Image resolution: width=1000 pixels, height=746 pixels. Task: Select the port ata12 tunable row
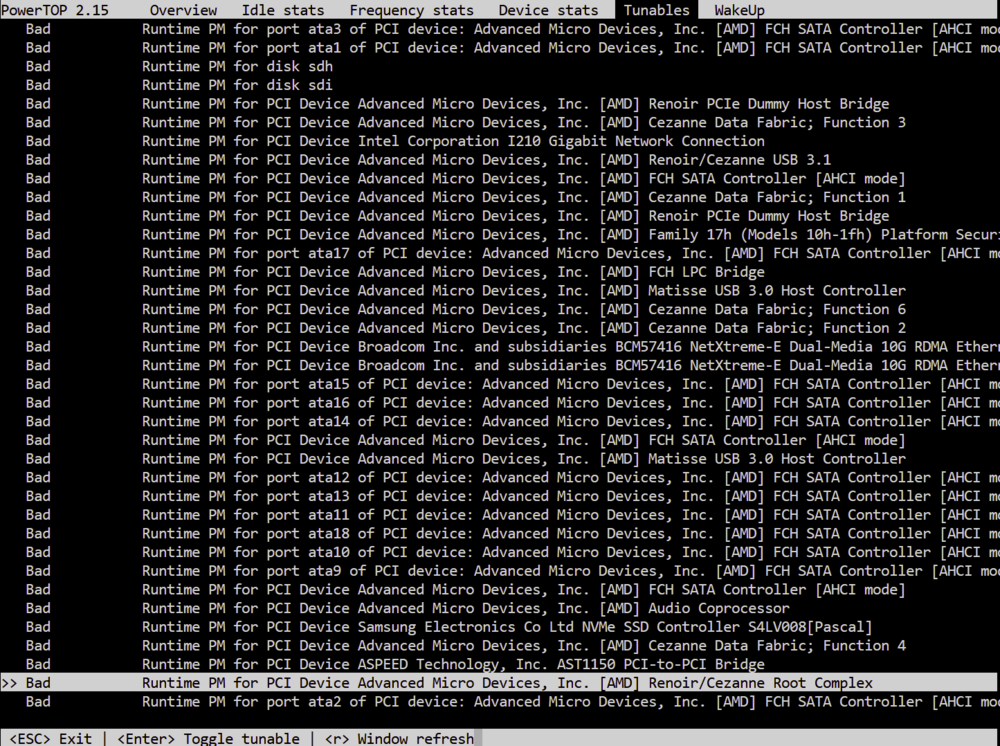(x=500, y=478)
